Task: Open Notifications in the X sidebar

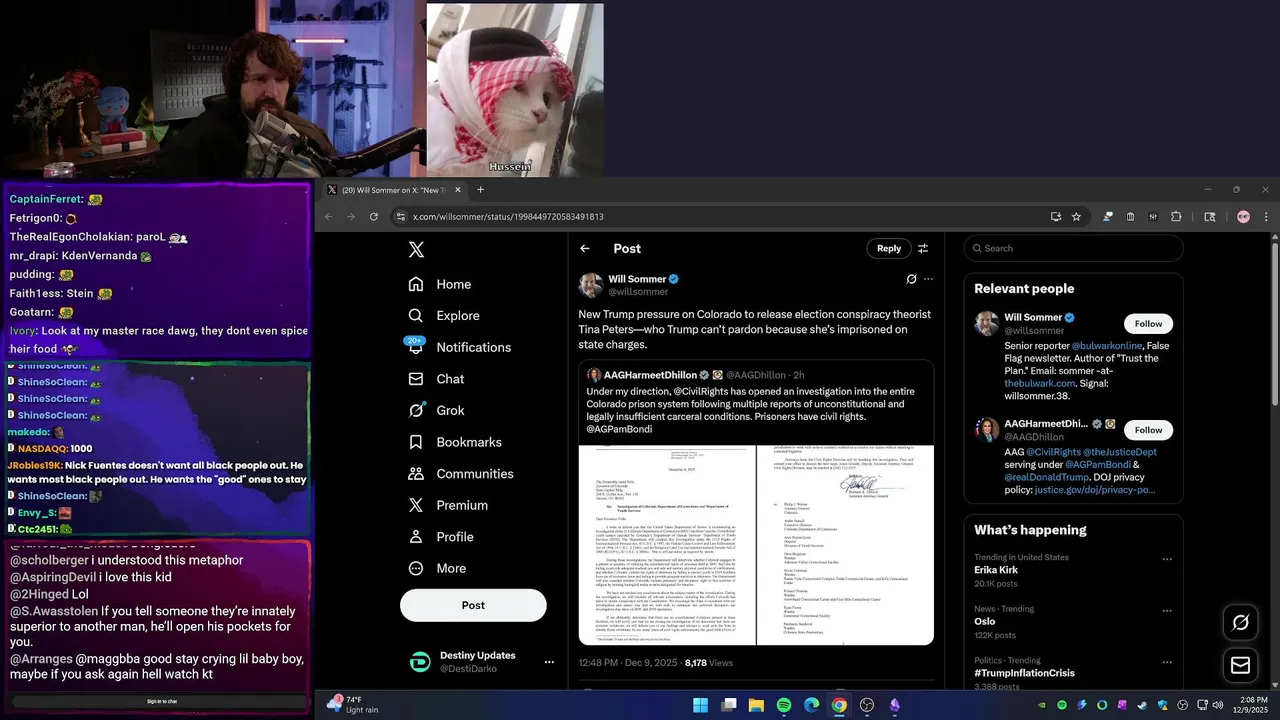Action: coord(460,347)
